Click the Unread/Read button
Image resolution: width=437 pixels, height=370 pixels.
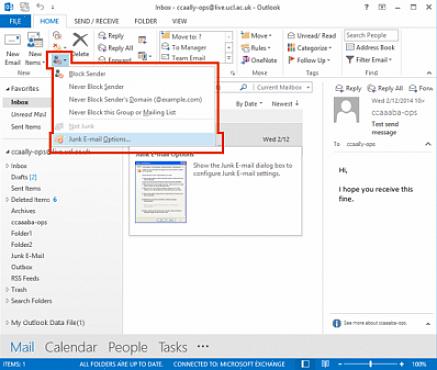[x=312, y=36]
